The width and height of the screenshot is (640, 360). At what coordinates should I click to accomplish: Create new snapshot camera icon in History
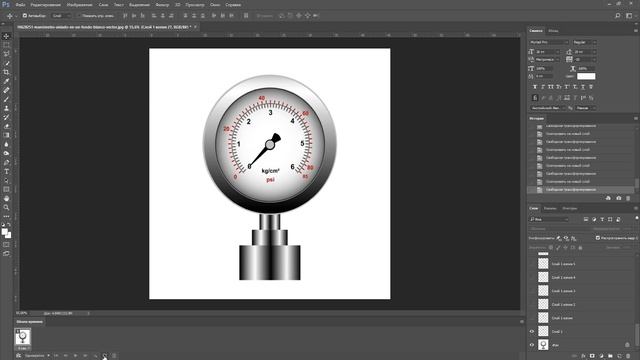pyautogui.click(x=618, y=198)
